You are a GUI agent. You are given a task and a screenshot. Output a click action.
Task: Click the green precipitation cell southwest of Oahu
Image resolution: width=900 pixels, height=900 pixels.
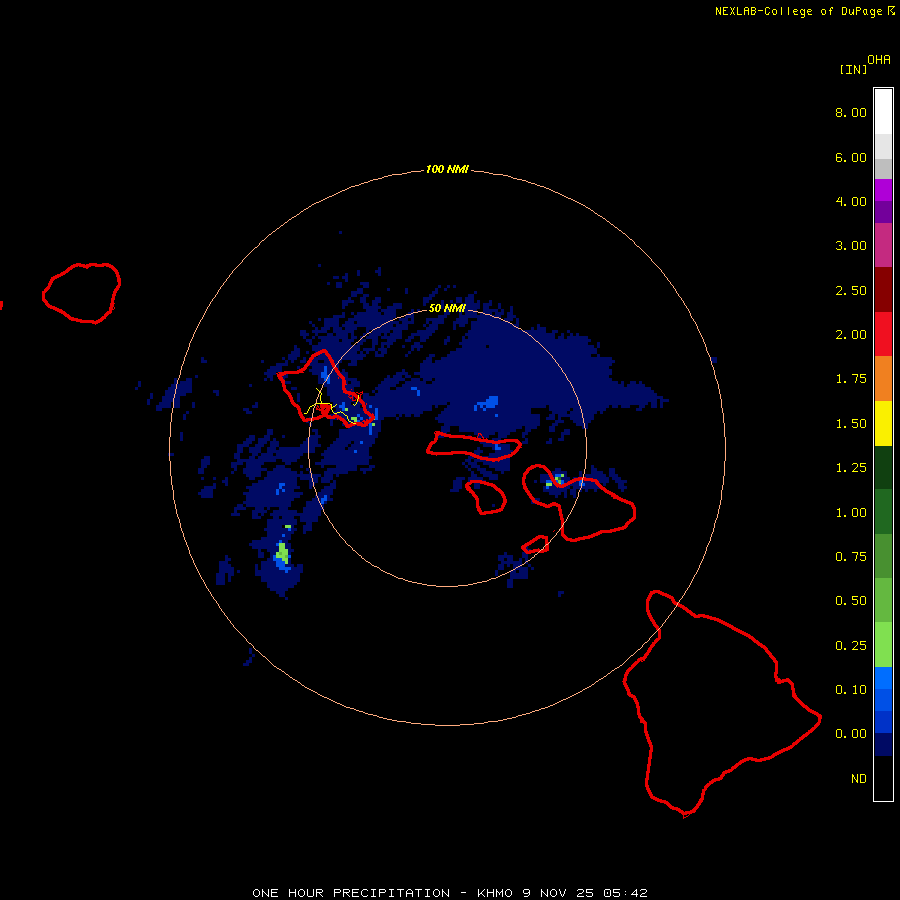[x=282, y=553]
